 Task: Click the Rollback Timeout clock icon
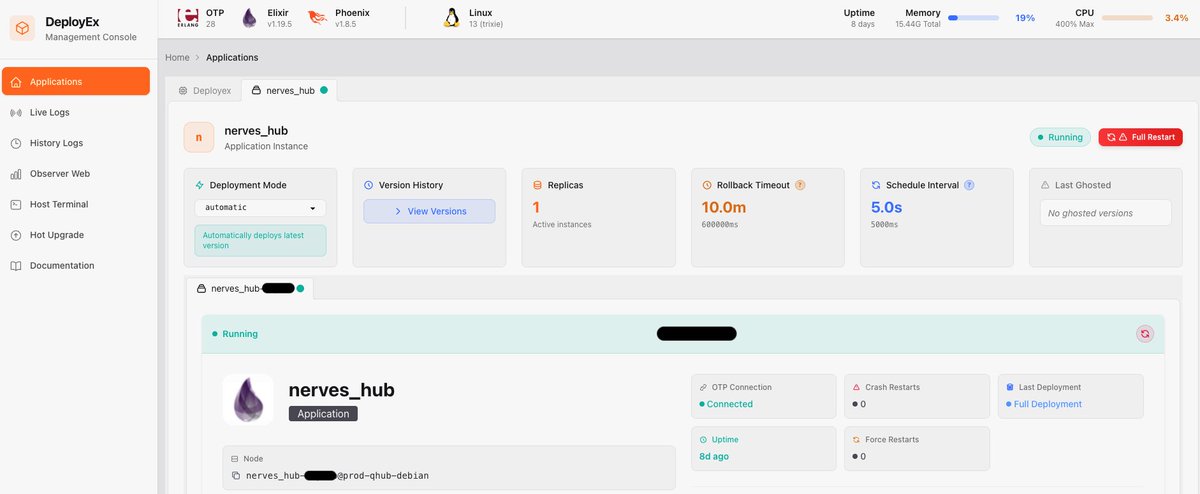click(x=707, y=185)
